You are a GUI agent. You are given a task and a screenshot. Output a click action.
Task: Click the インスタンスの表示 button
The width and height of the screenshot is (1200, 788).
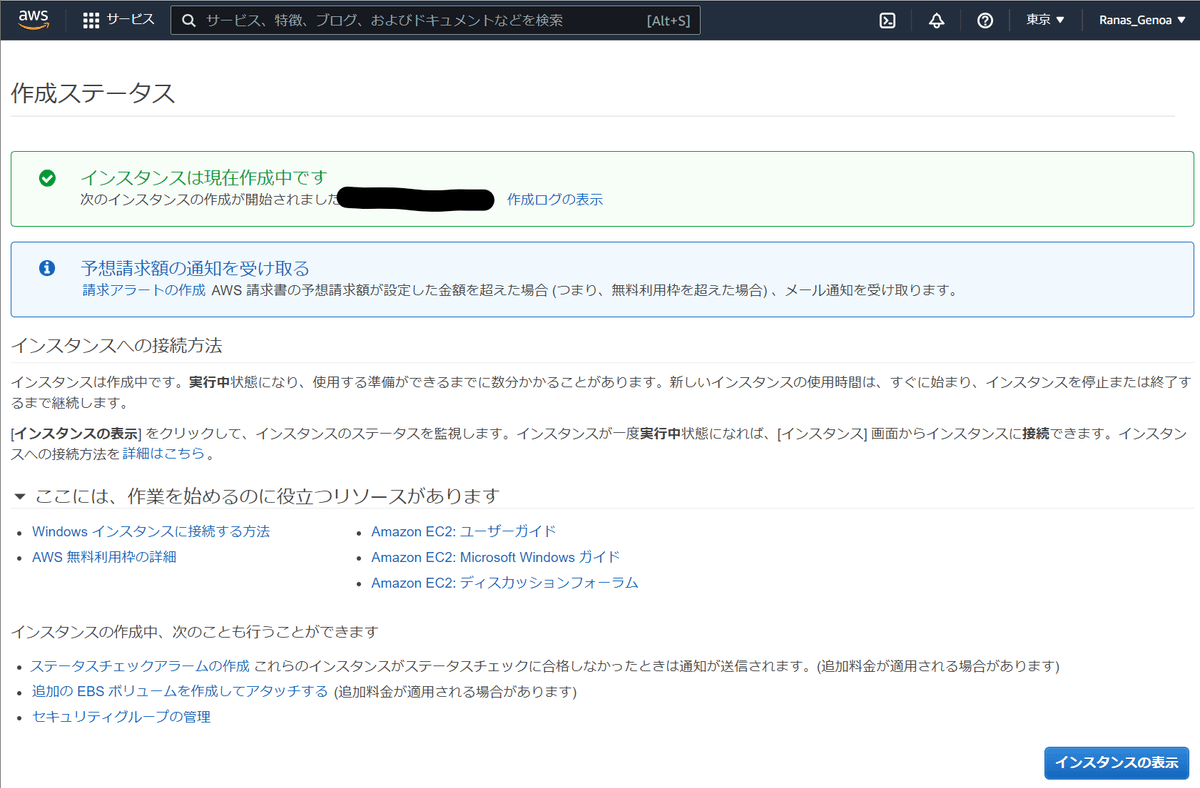click(1116, 762)
